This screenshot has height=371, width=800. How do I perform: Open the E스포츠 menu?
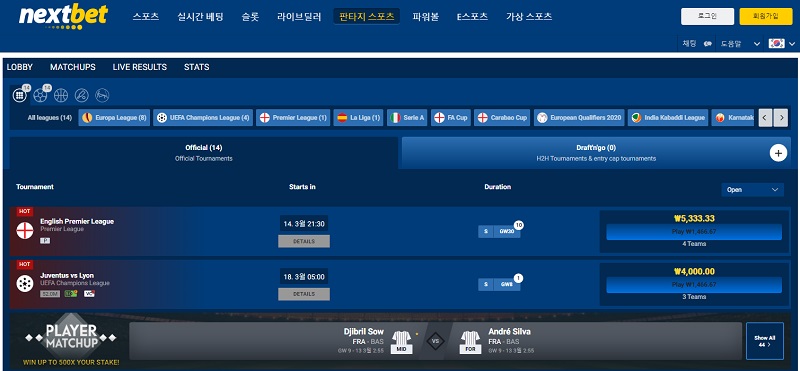[472, 16]
